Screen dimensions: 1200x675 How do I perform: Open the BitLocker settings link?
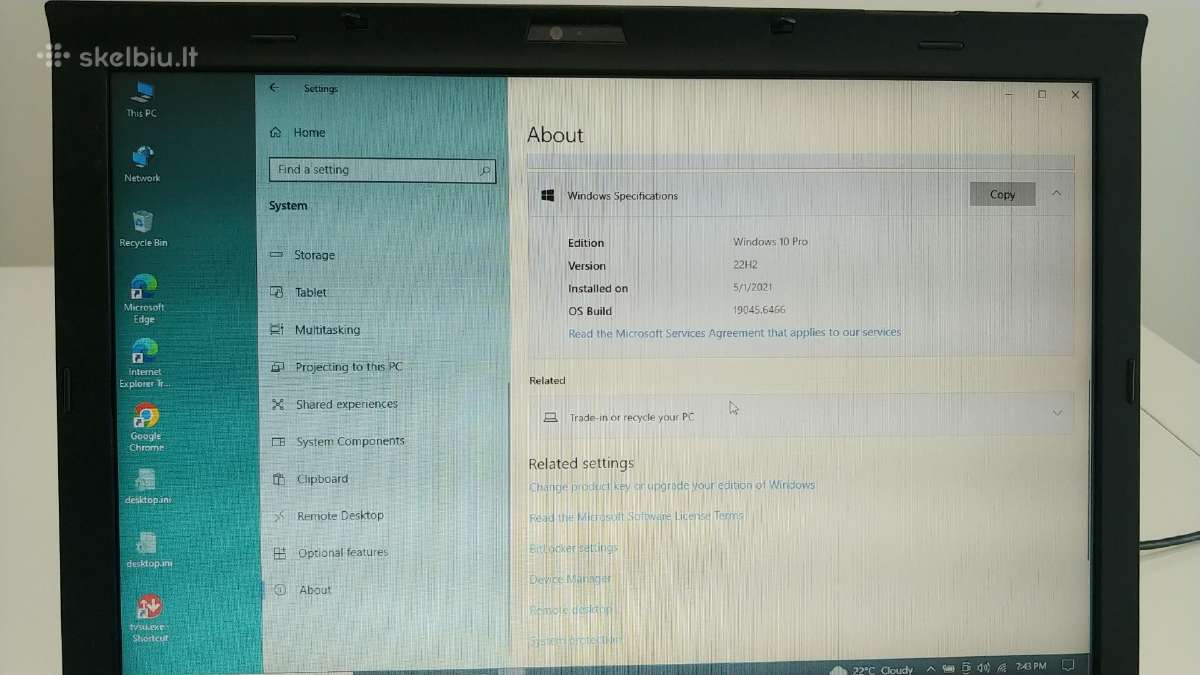point(573,548)
